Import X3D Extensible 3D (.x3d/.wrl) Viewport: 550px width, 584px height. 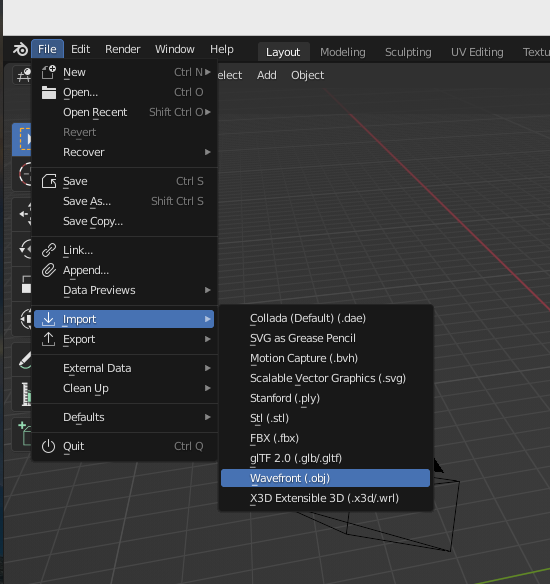pos(325,498)
